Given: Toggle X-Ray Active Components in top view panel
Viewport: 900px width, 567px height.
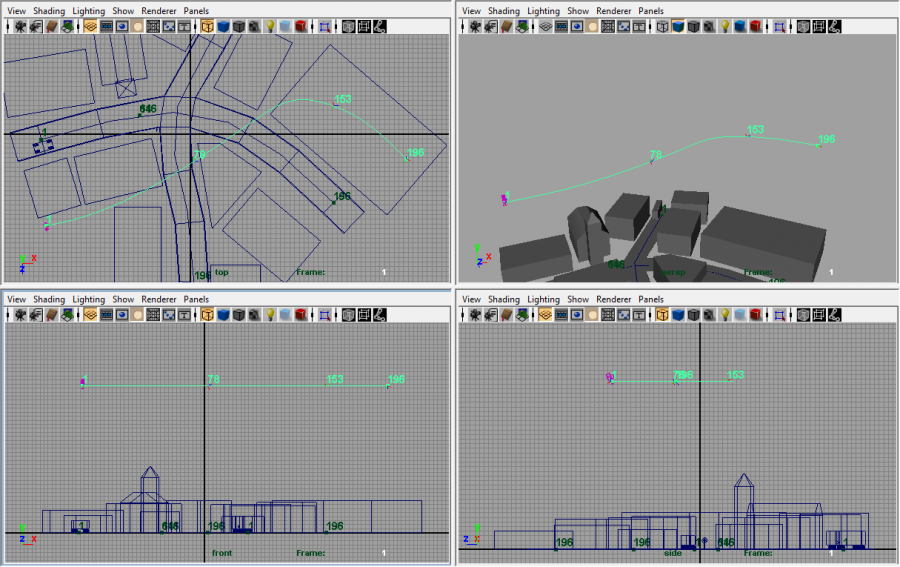Looking at the screenshot, I should (364, 26).
